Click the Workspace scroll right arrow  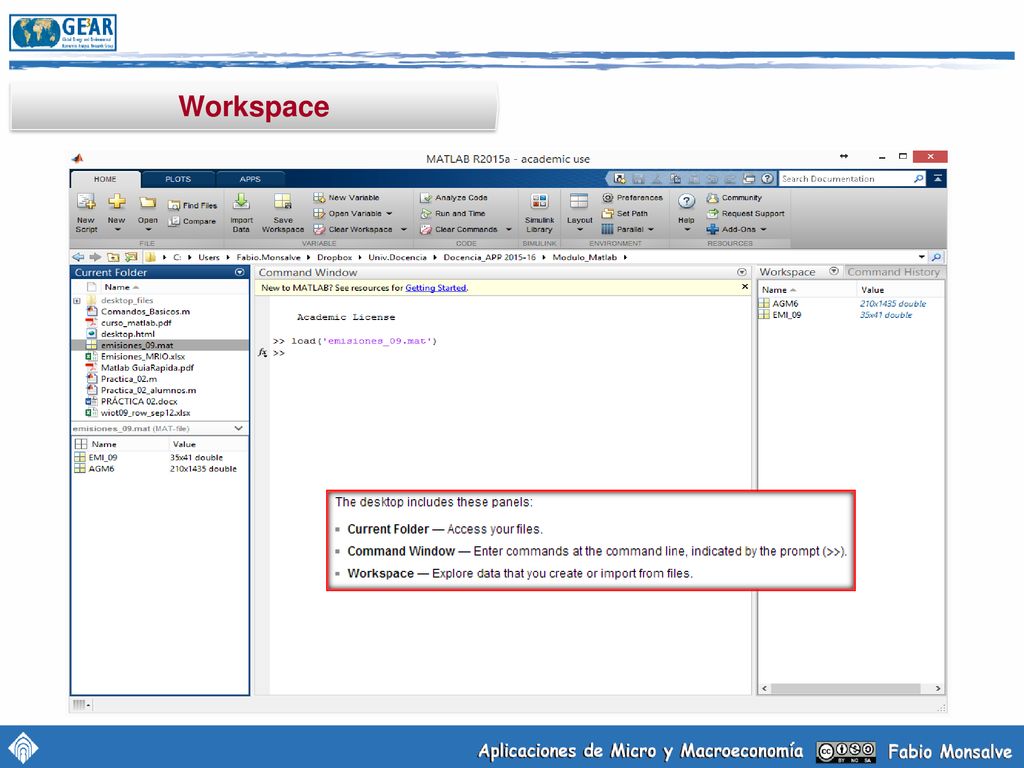tap(938, 688)
